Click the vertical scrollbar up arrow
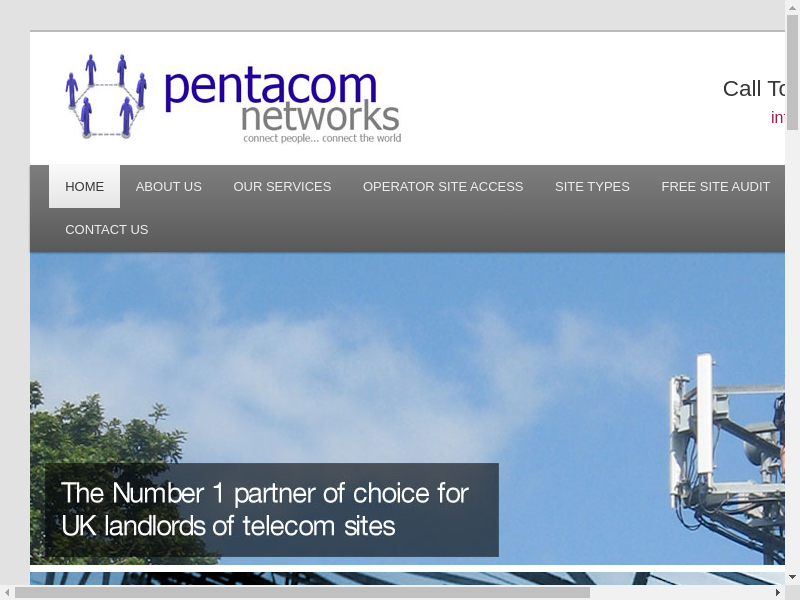The image size is (800, 600). click(792, 7)
